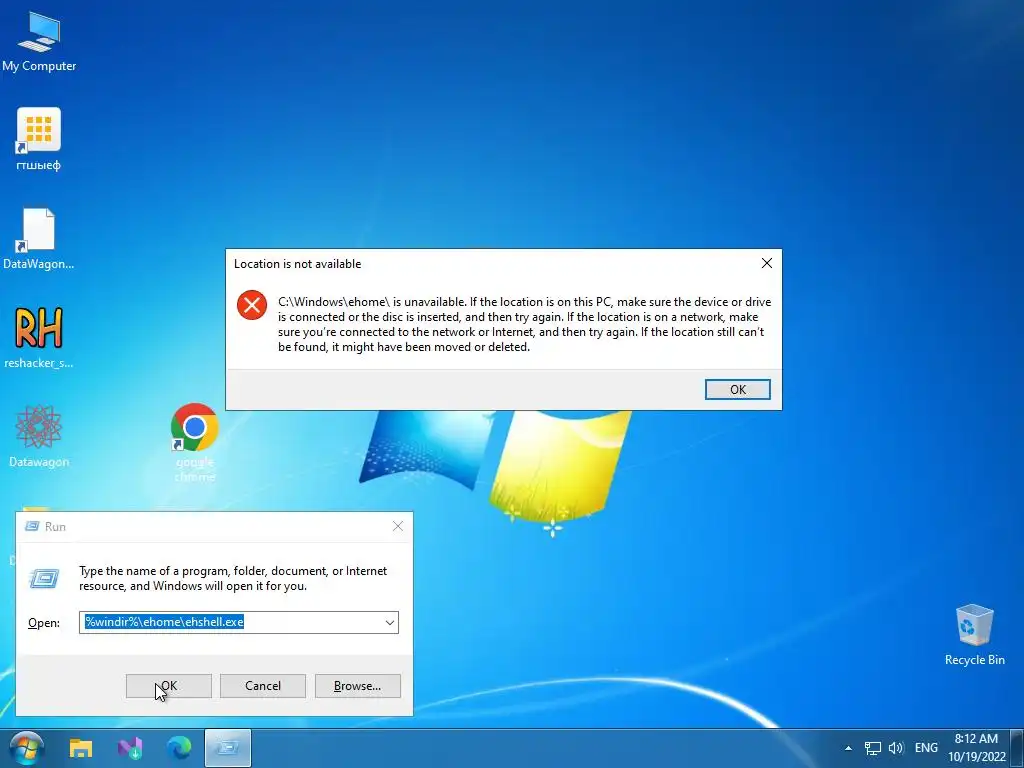Open the Visual Studio Installer taskbar icon
The height and width of the screenshot is (768, 1024).
click(x=130, y=748)
